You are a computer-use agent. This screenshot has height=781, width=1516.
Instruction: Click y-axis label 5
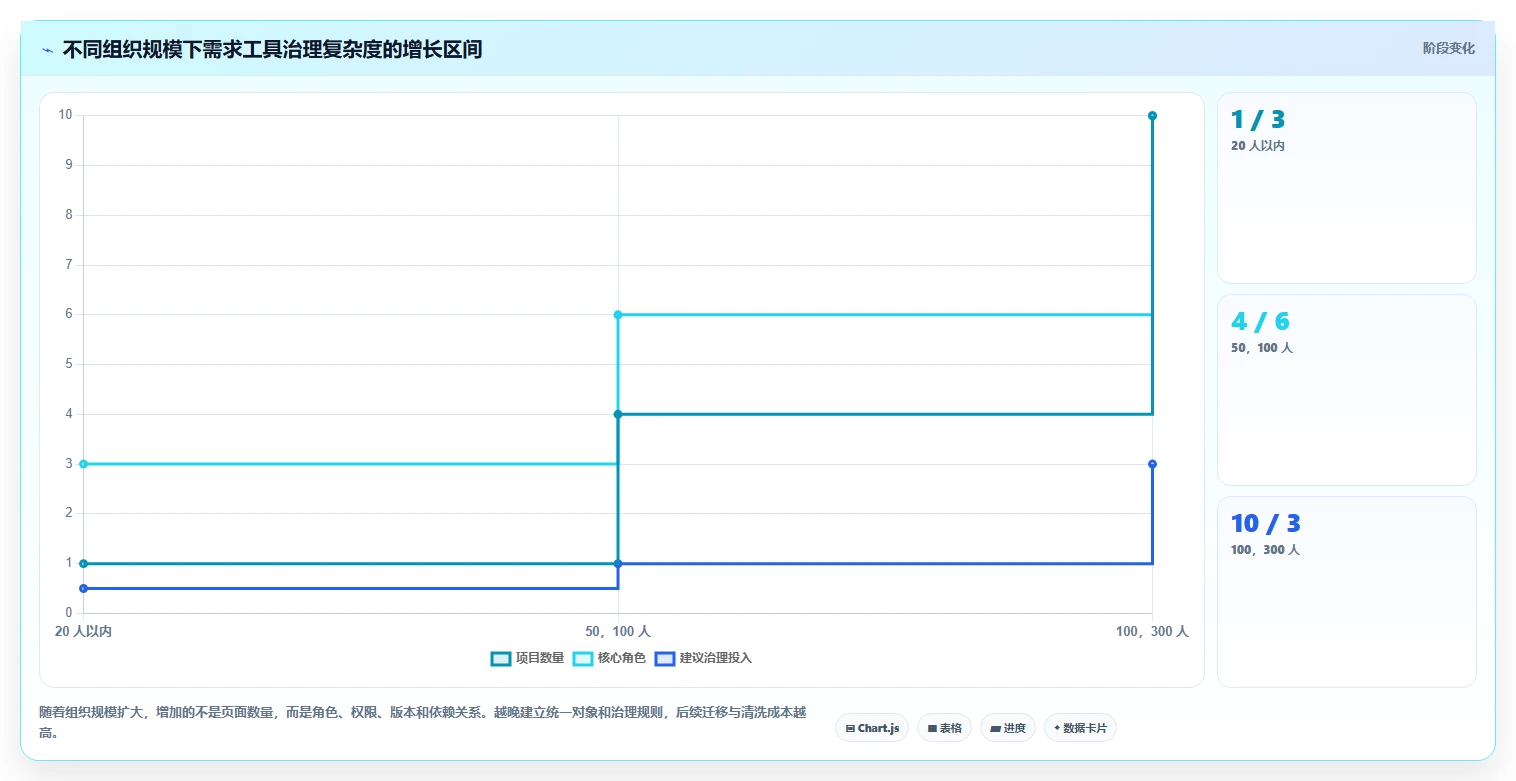coord(69,364)
